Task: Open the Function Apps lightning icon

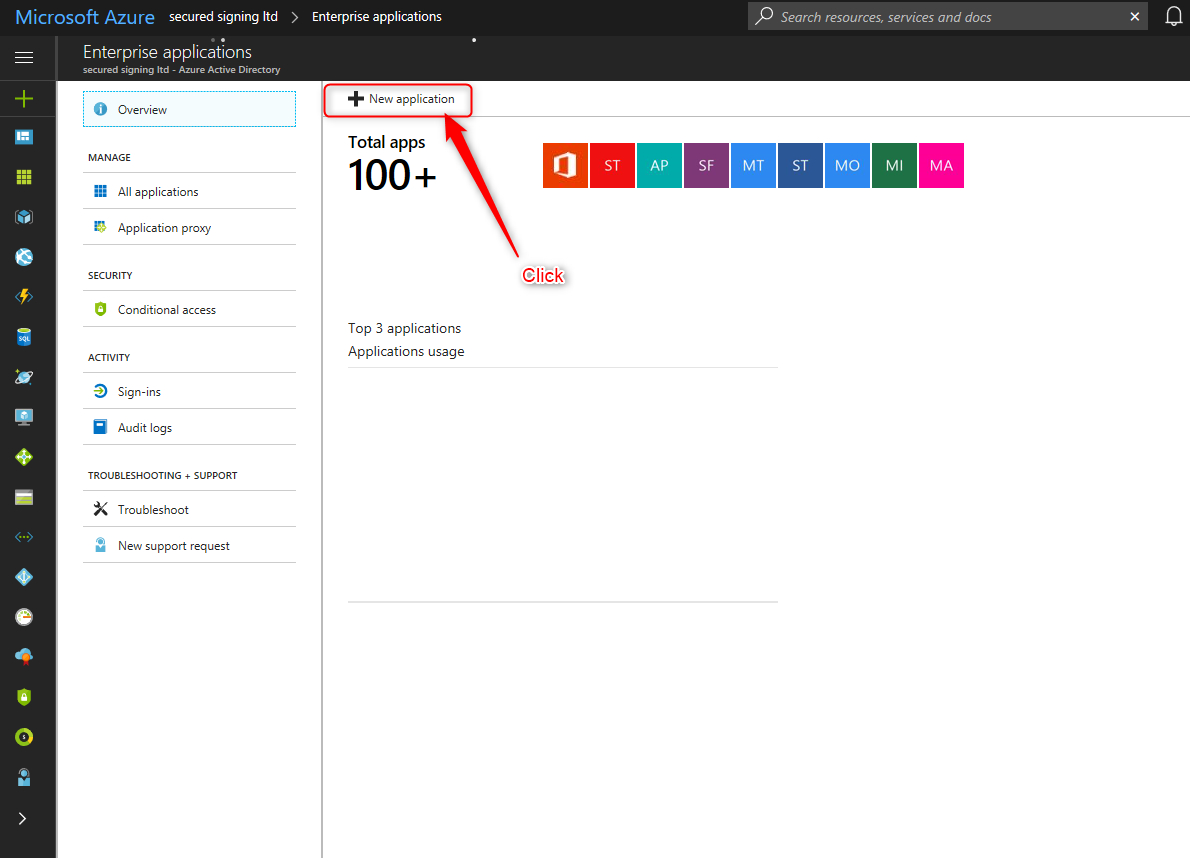Action: [x=24, y=297]
